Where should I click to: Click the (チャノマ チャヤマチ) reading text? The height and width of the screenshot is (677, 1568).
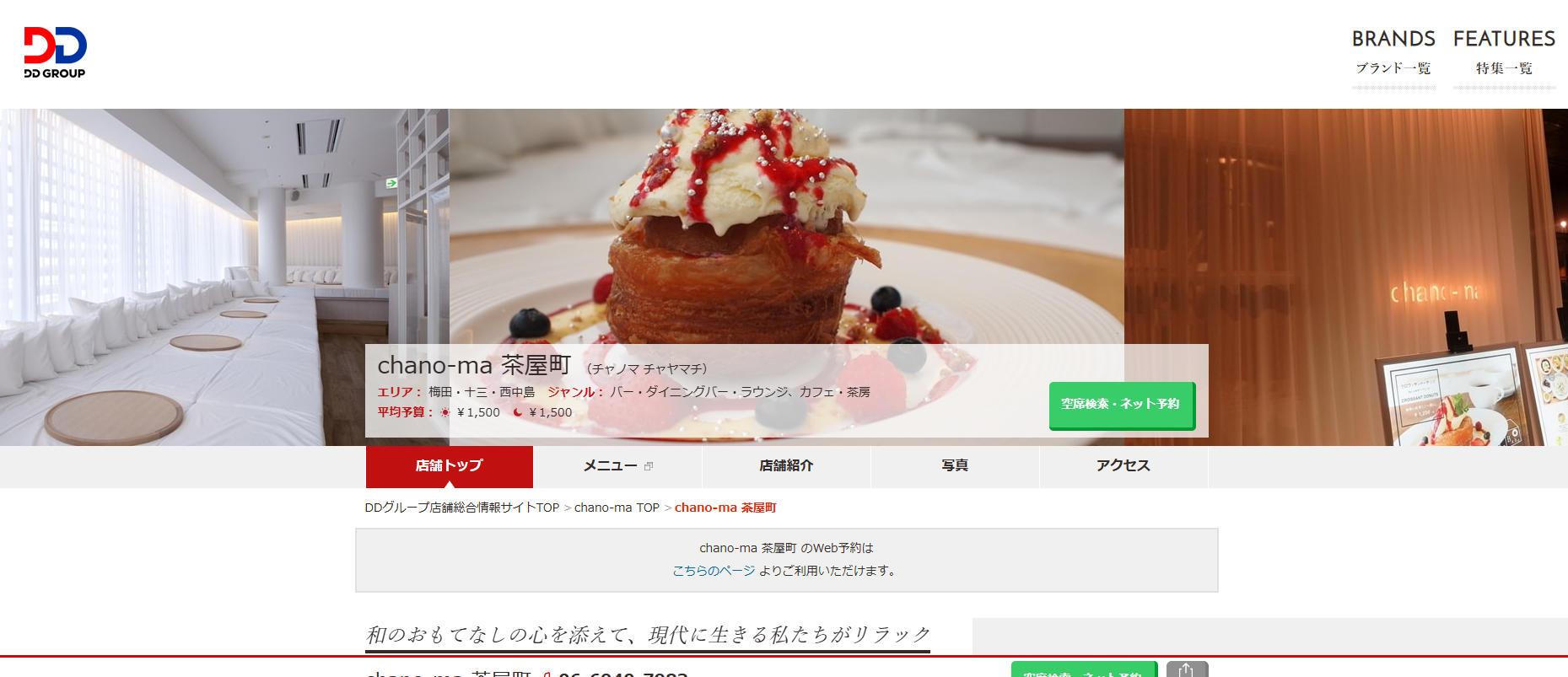click(647, 368)
